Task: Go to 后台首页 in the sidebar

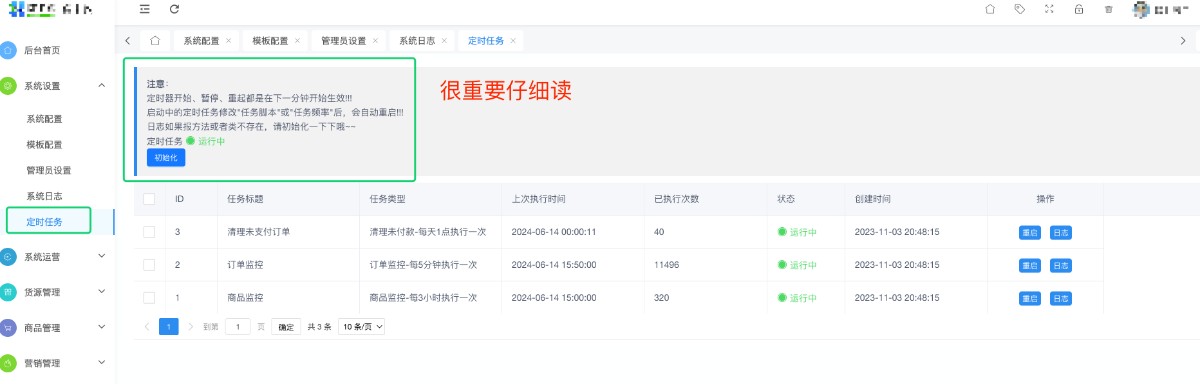Action: (x=42, y=50)
